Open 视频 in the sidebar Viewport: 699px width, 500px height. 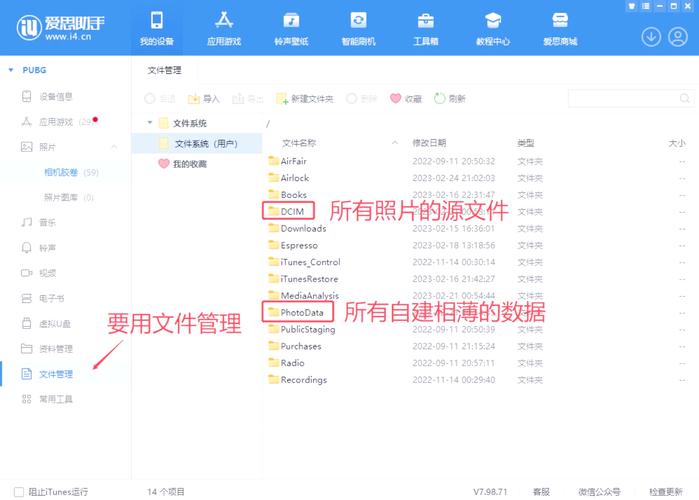pos(39,273)
